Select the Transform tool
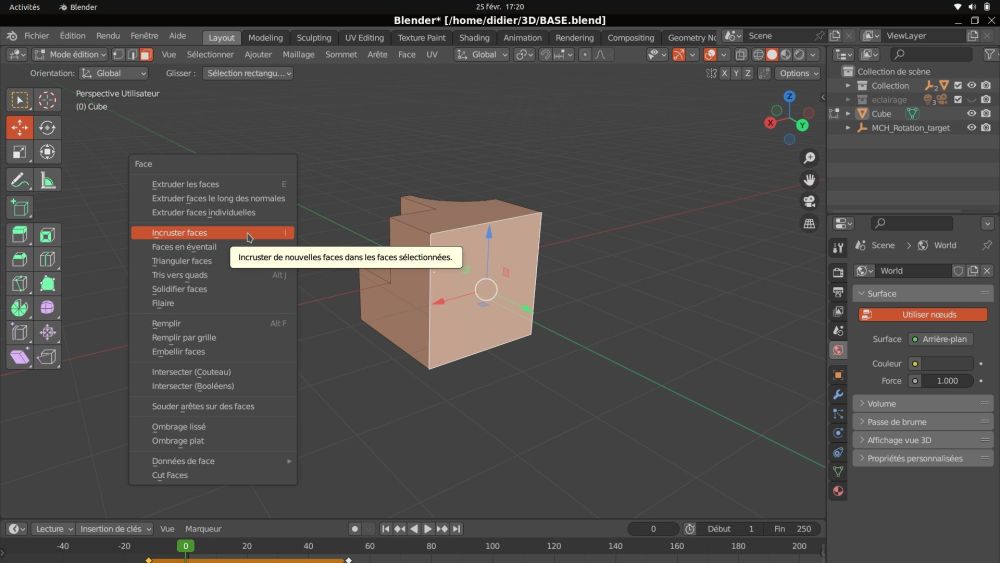 click(47, 152)
